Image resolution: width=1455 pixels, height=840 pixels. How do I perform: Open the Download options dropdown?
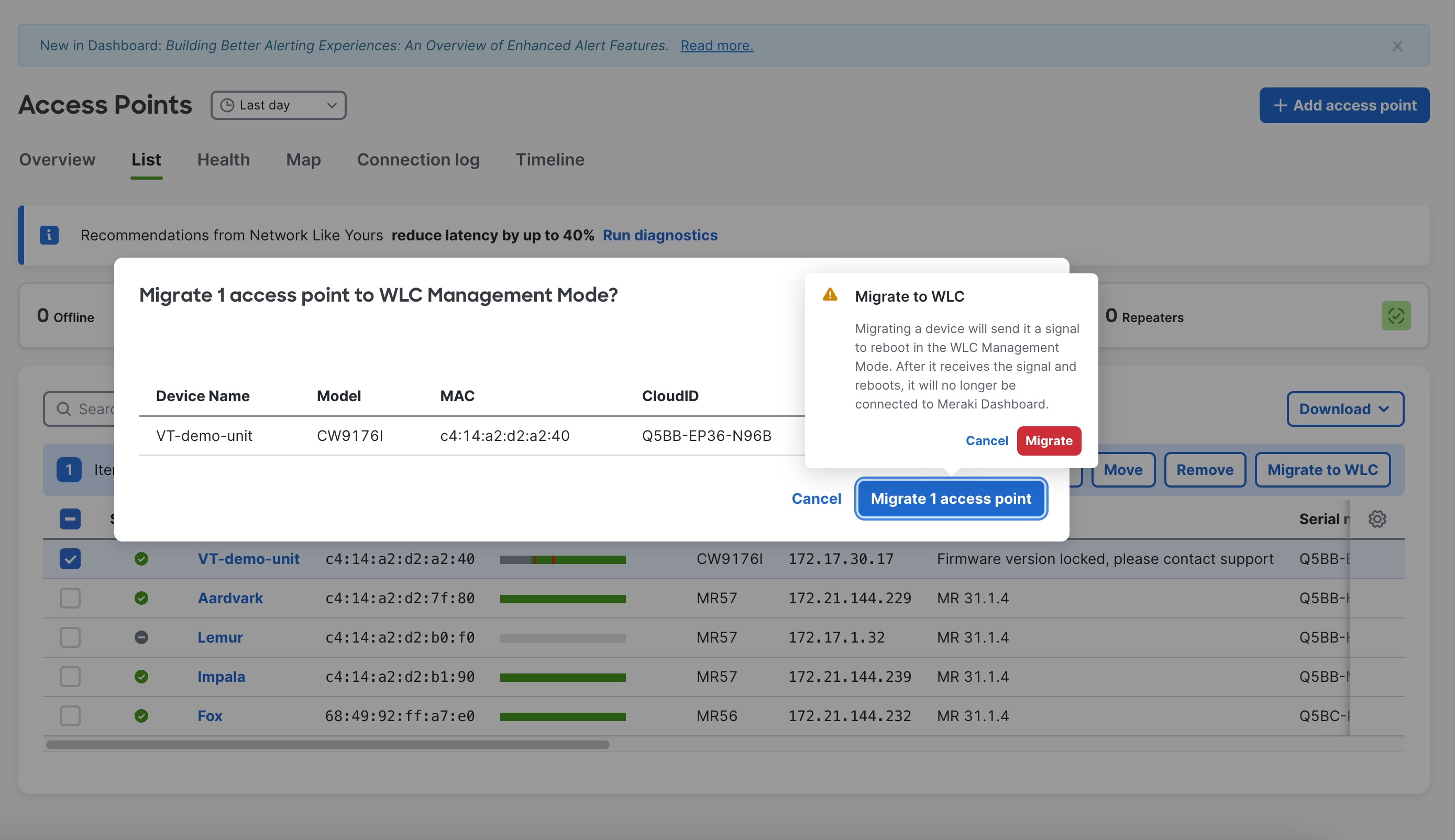coord(1345,408)
